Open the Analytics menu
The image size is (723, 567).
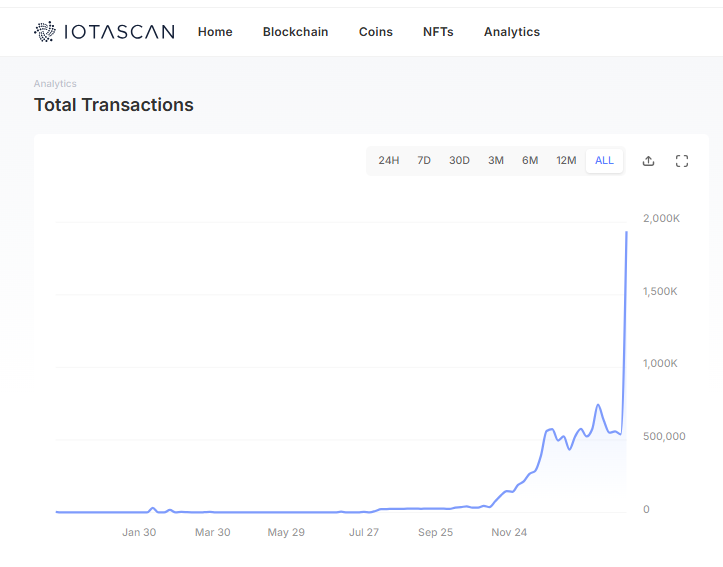coord(512,32)
